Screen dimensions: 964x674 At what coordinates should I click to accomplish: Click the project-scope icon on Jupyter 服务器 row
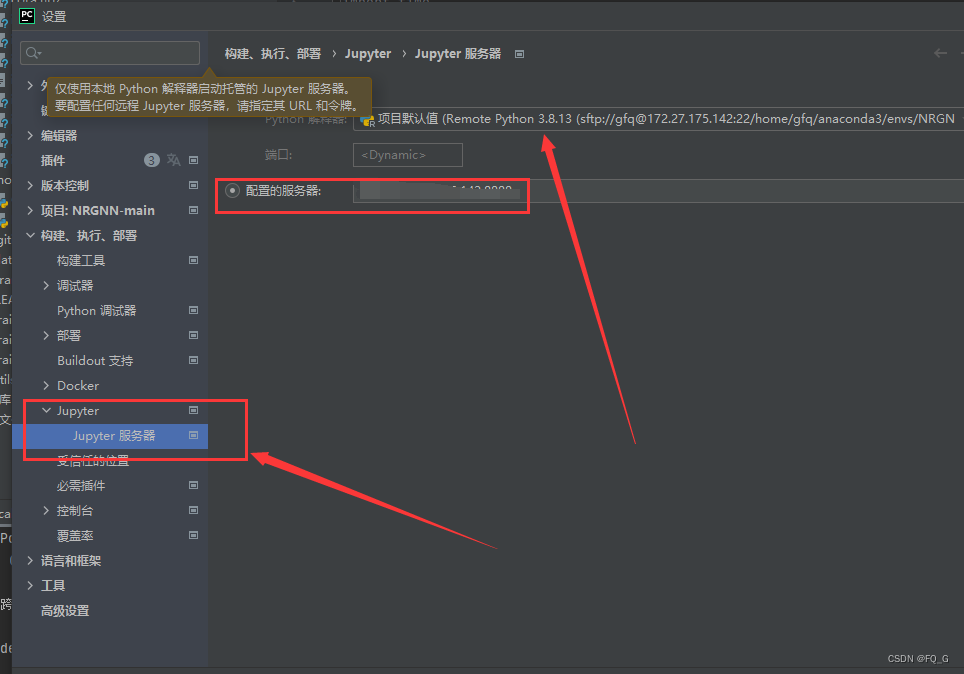194,435
